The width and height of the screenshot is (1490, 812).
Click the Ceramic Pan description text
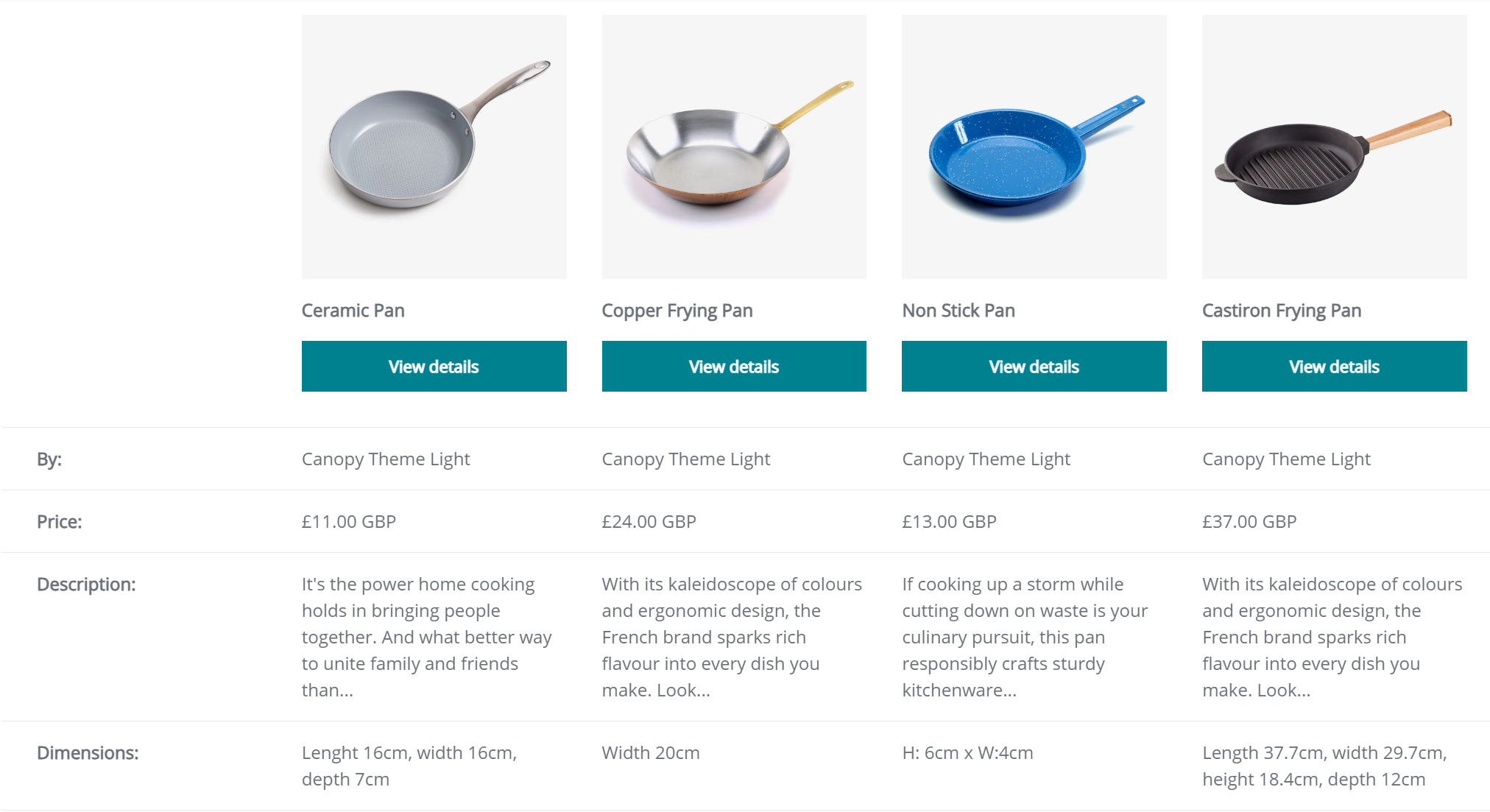pos(427,637)
